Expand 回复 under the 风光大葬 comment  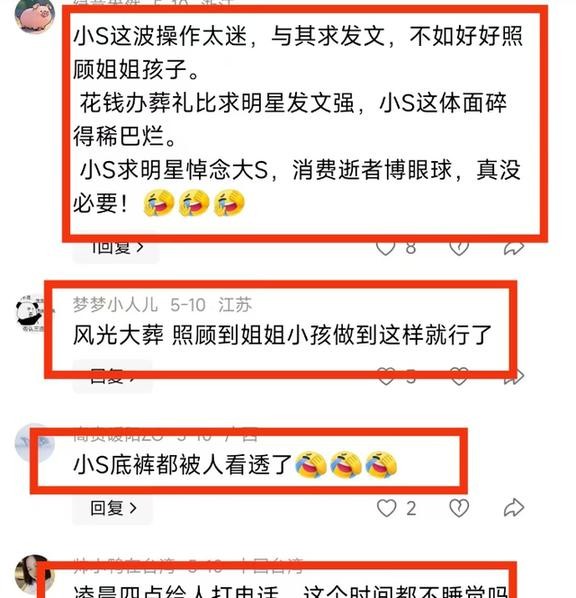[113, 377]
